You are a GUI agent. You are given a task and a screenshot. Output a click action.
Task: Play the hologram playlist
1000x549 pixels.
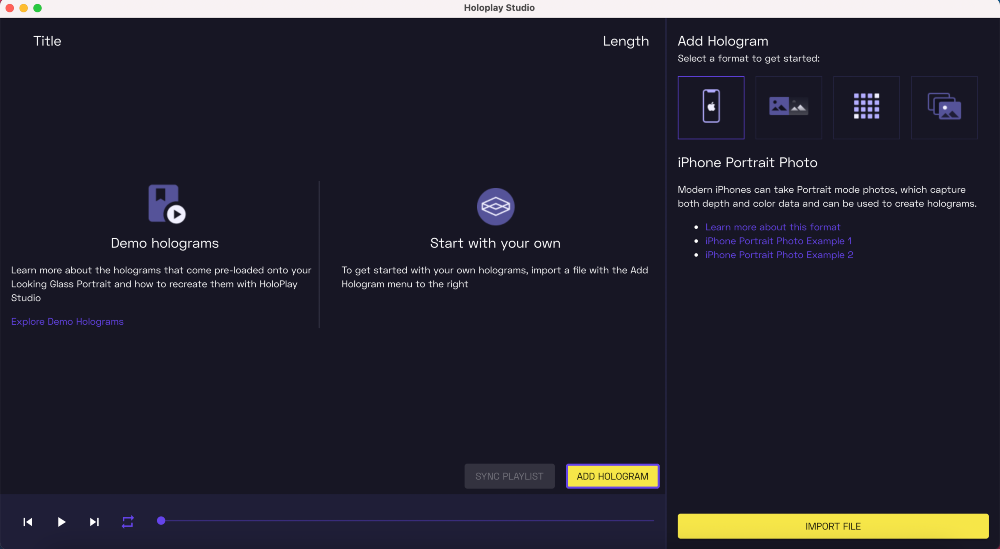click(61, 522)
